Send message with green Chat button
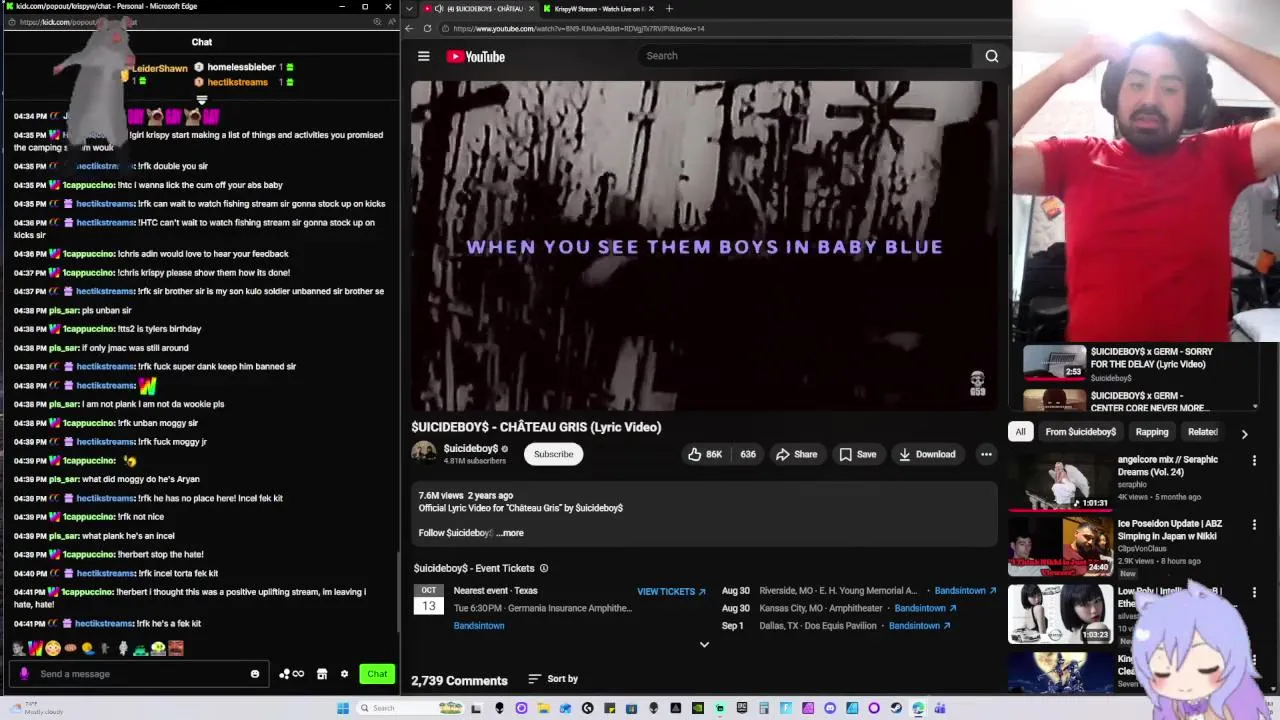The height and width of the screenshot is (720, 1280). (377, 674)
